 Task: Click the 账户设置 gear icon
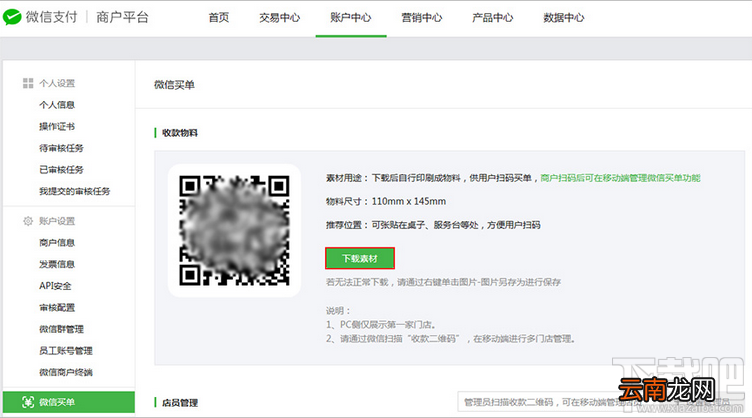tap(28, 221)
